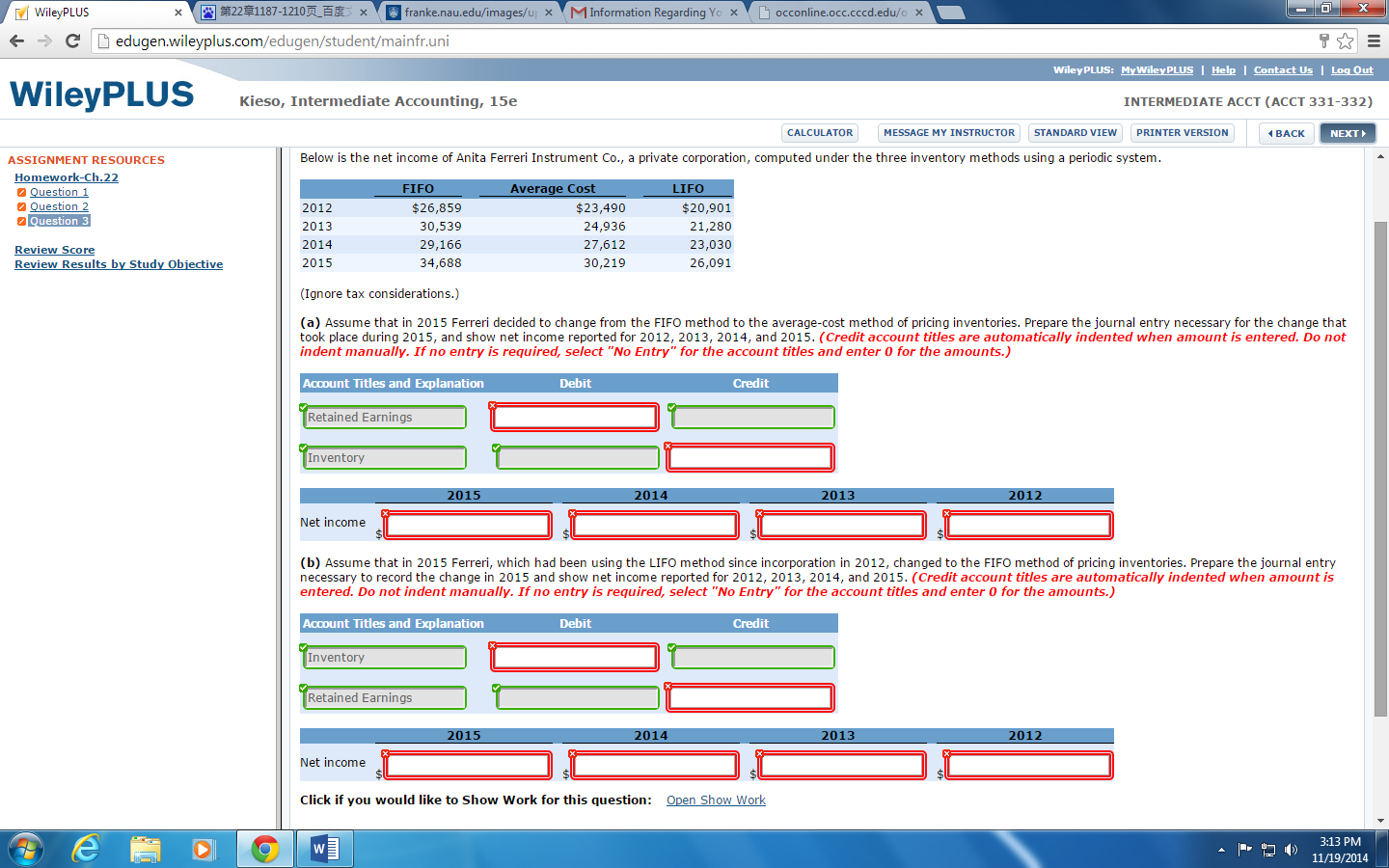Click part (b) Inventory account title box
This screenshot has width=1389, height=868.
coord(385,658)
